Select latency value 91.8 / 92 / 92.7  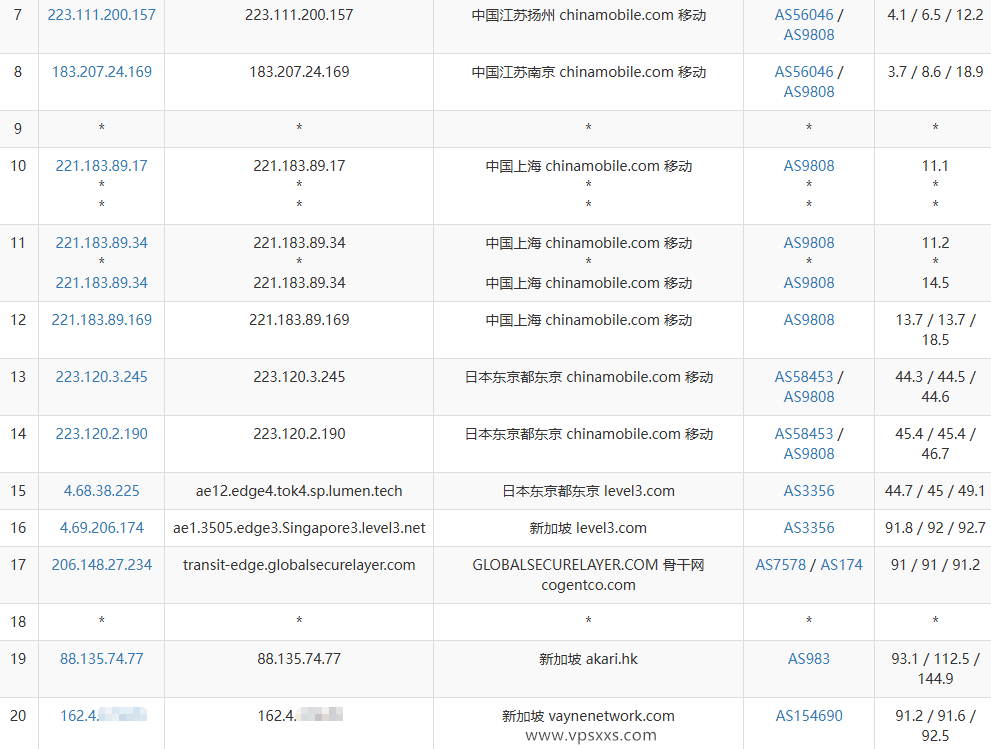tap(935, 528)
